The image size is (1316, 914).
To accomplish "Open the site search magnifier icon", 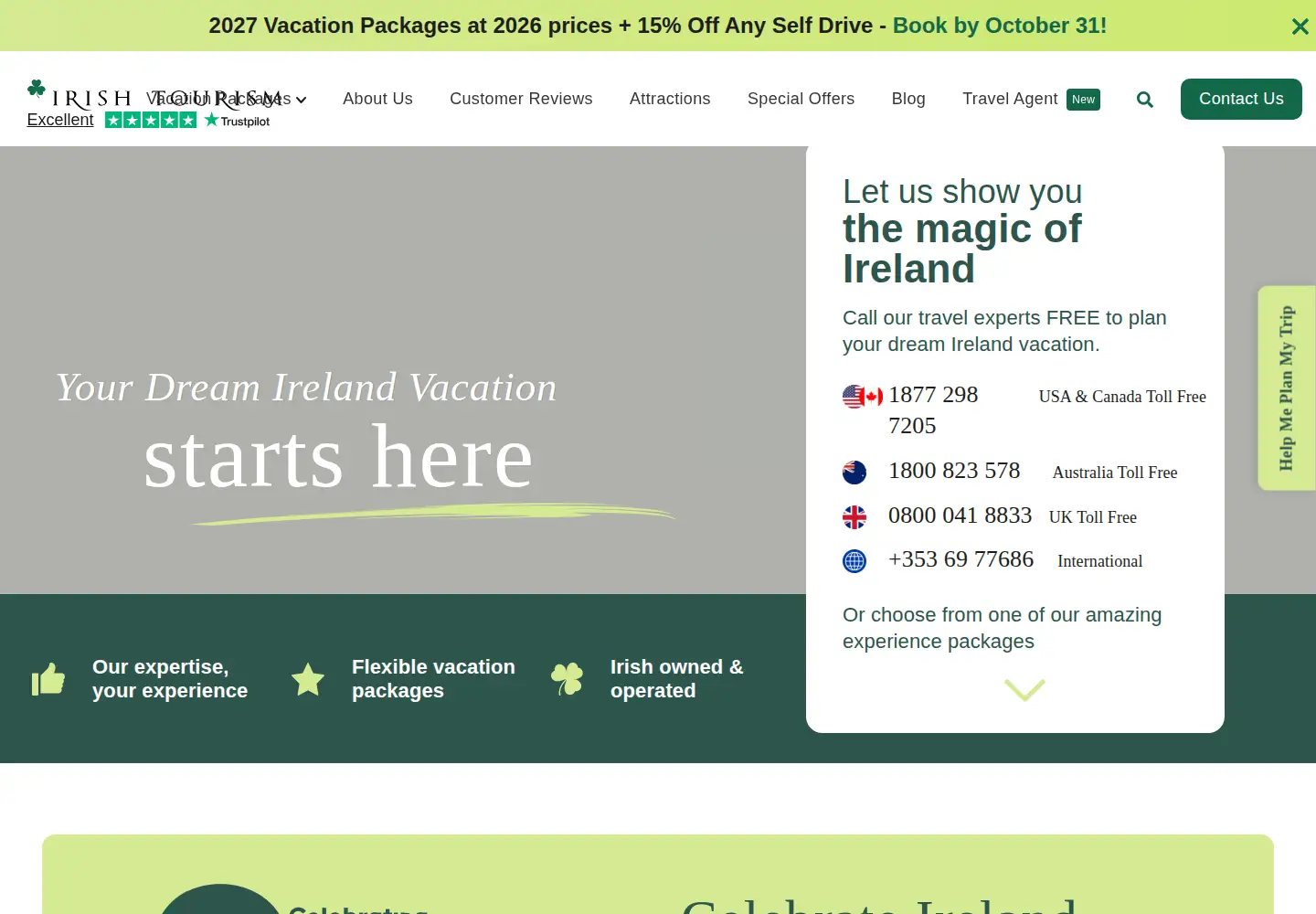I will 1144,100.
